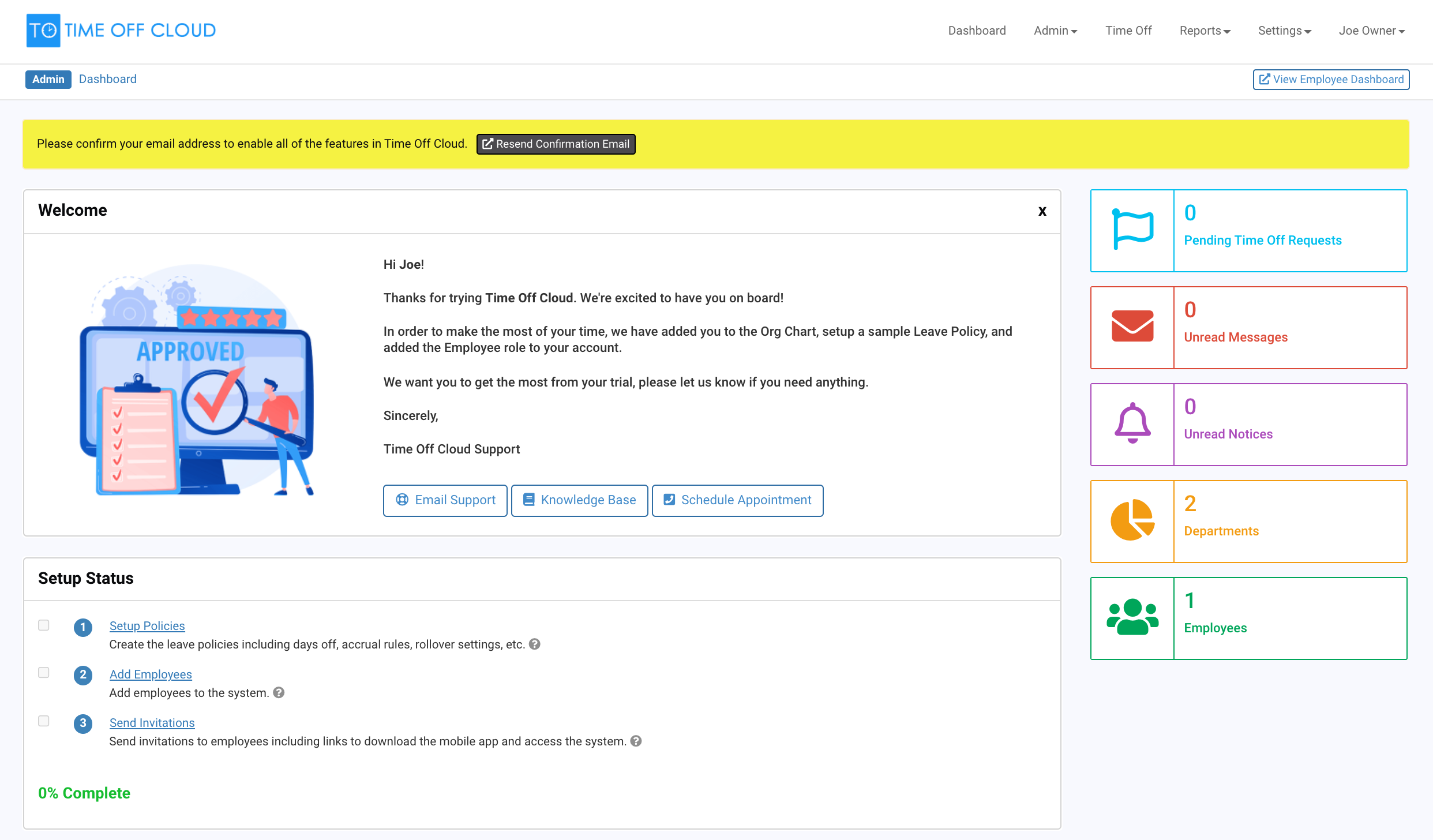Expand the Joe Owner account menu
1433x840 pixels.
click(x=1371, y=31)
